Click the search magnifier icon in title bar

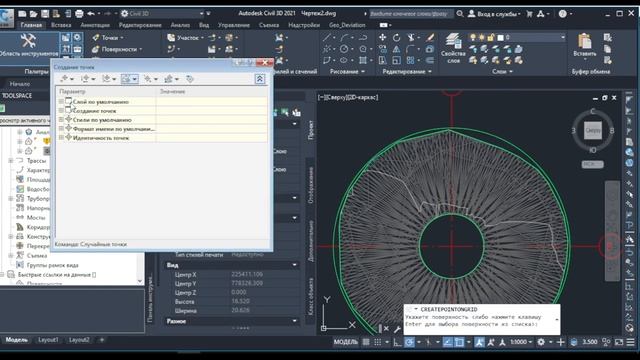click(x=460, y=13)
